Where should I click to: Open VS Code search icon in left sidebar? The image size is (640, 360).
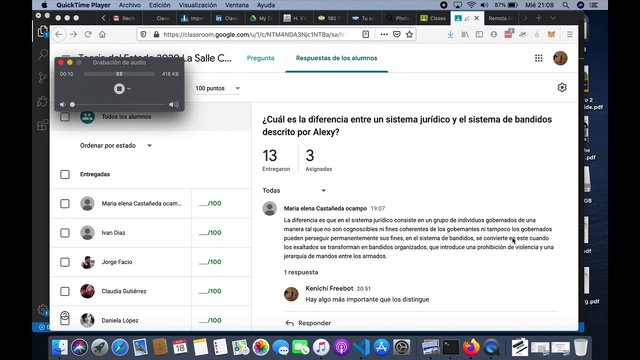pyautogui.click(x=42, y=54)
